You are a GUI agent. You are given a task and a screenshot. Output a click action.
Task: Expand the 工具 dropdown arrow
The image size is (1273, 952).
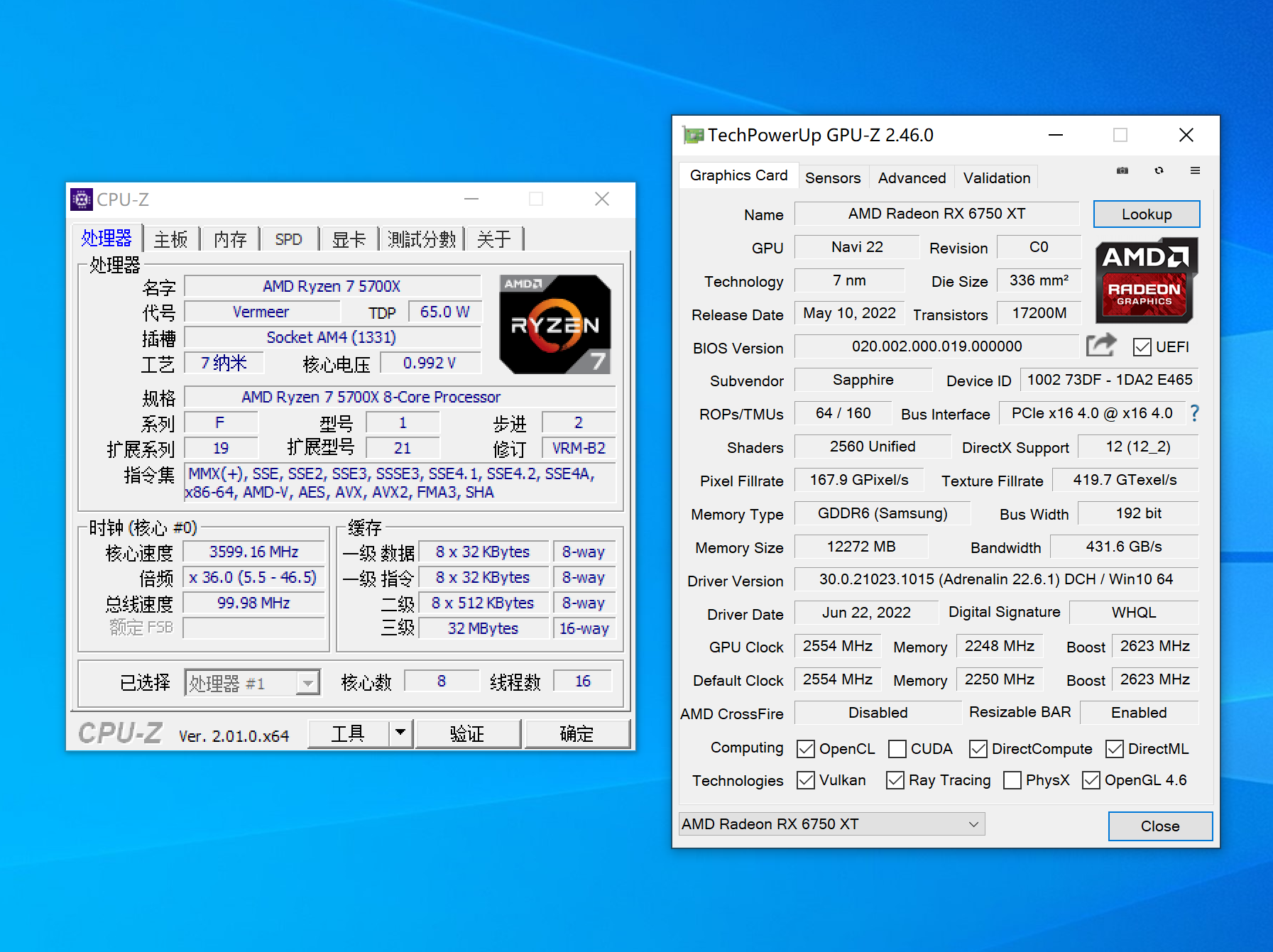coord(400,733)
